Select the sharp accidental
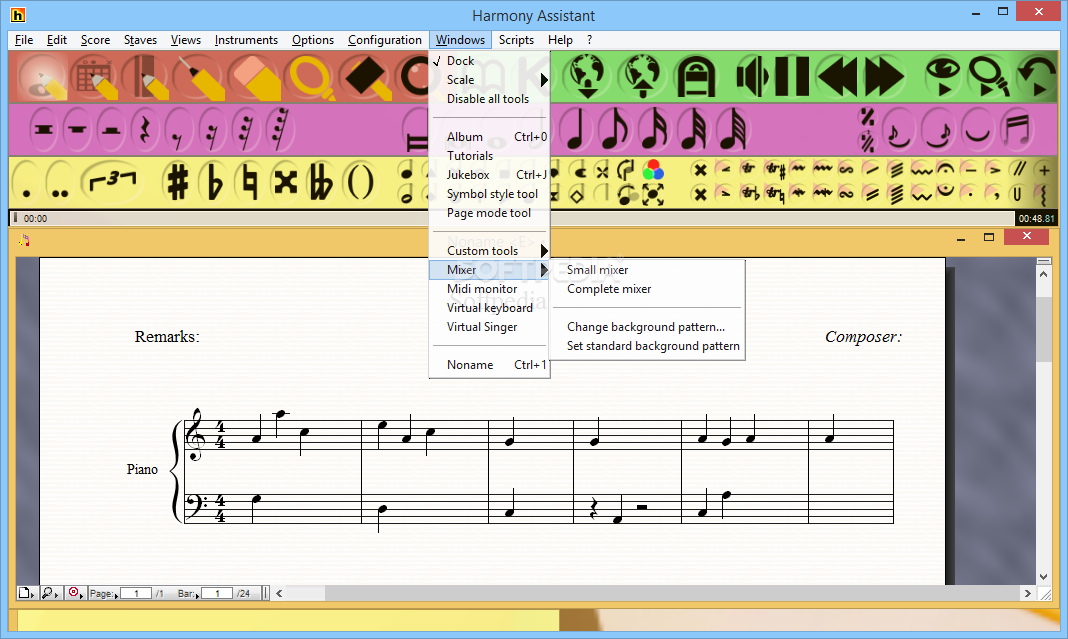 click(x=178, y=183)
